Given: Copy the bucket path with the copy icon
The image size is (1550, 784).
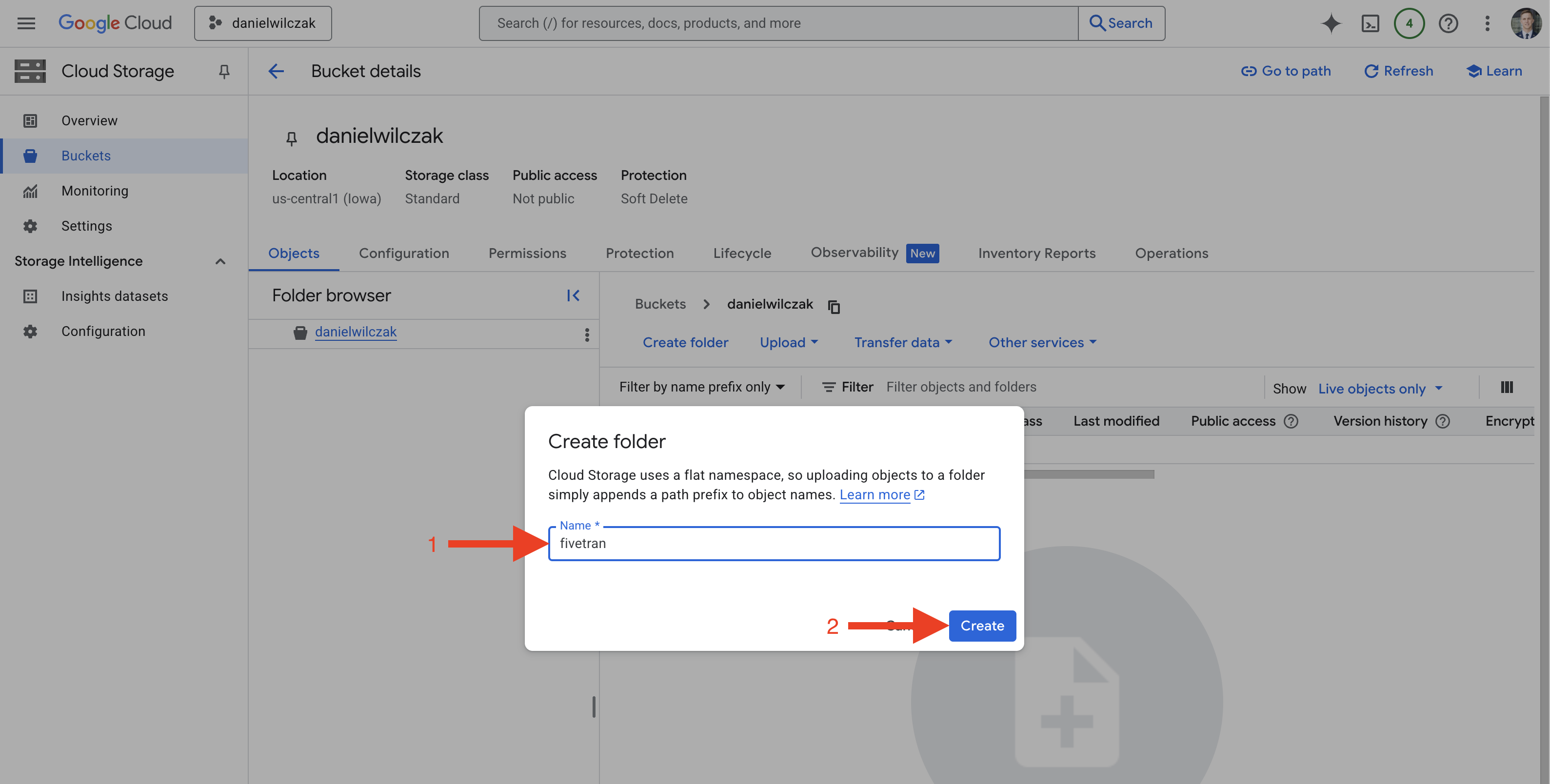Looking at the screenshot, I should pyautogui.click(x=834, y=307).
